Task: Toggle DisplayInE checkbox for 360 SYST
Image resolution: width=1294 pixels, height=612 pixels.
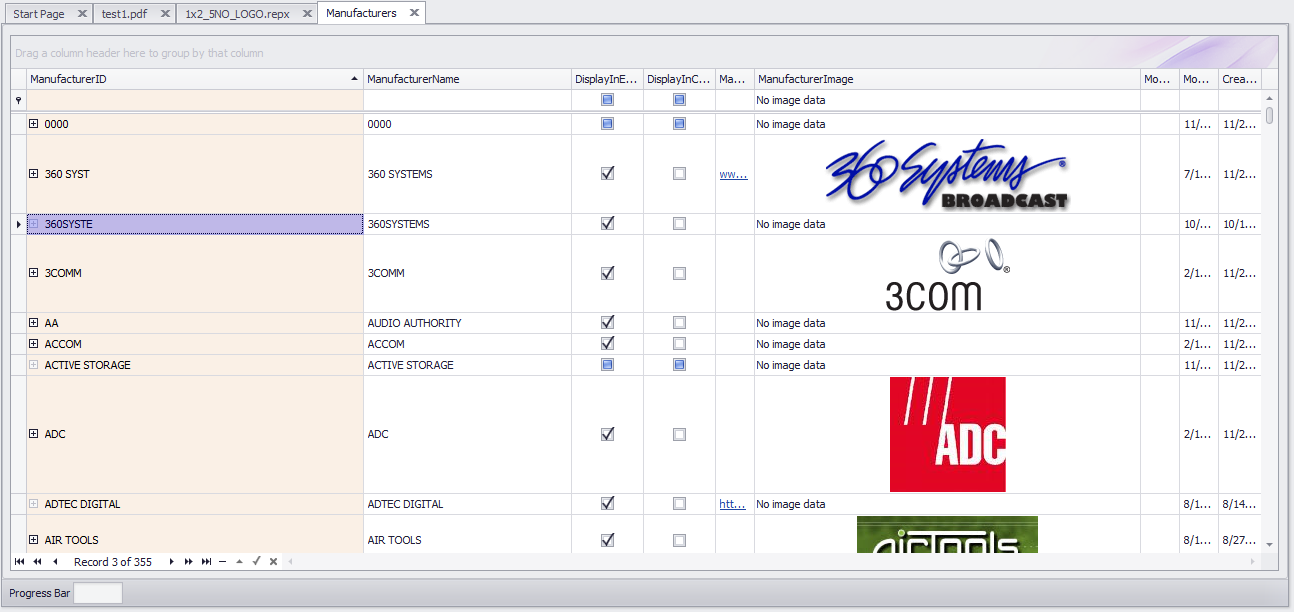Action: pyautogui.click(x=607, y=173)
